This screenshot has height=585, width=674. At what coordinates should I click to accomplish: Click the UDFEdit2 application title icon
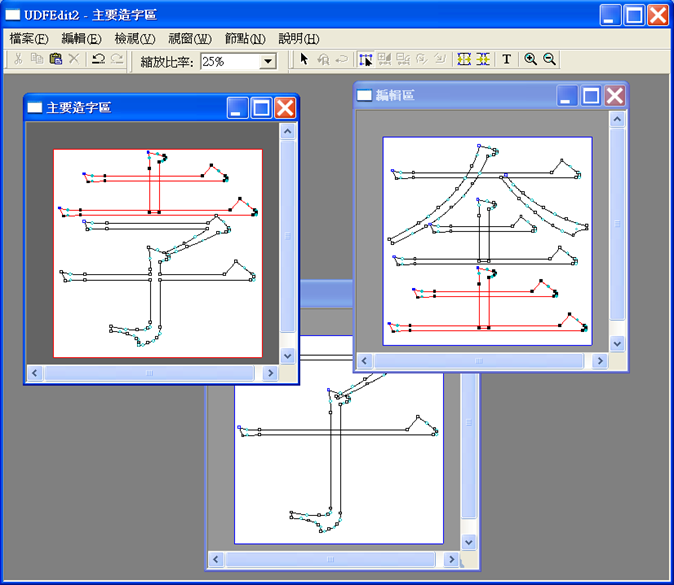point(13,15)
